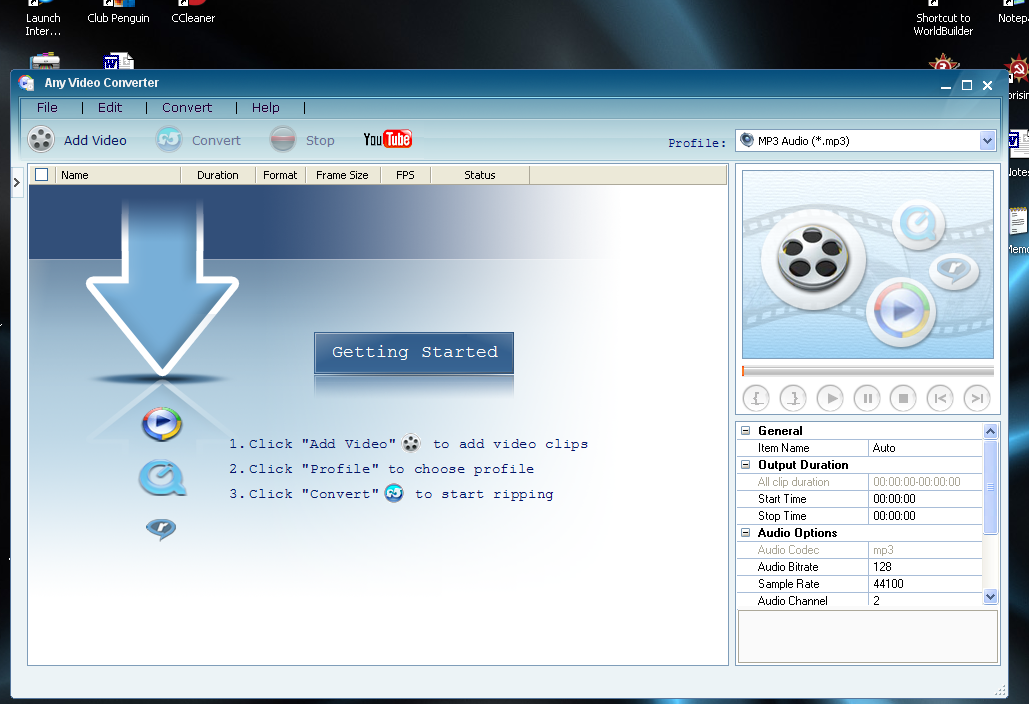This screenshot has width=1029, height=704.
Task: Click the Audio Bitrate value field
Action: click(925, 567)
